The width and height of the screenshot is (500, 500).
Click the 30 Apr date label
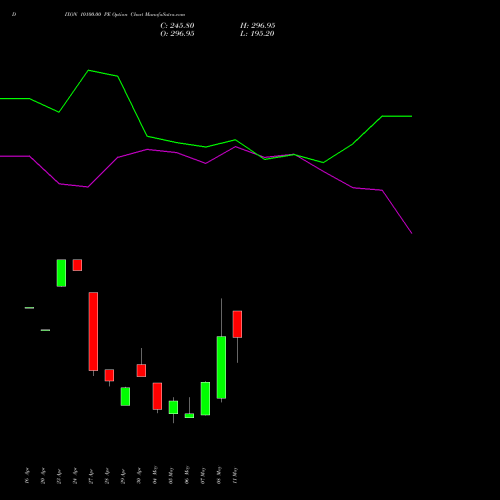click(139, 476)
